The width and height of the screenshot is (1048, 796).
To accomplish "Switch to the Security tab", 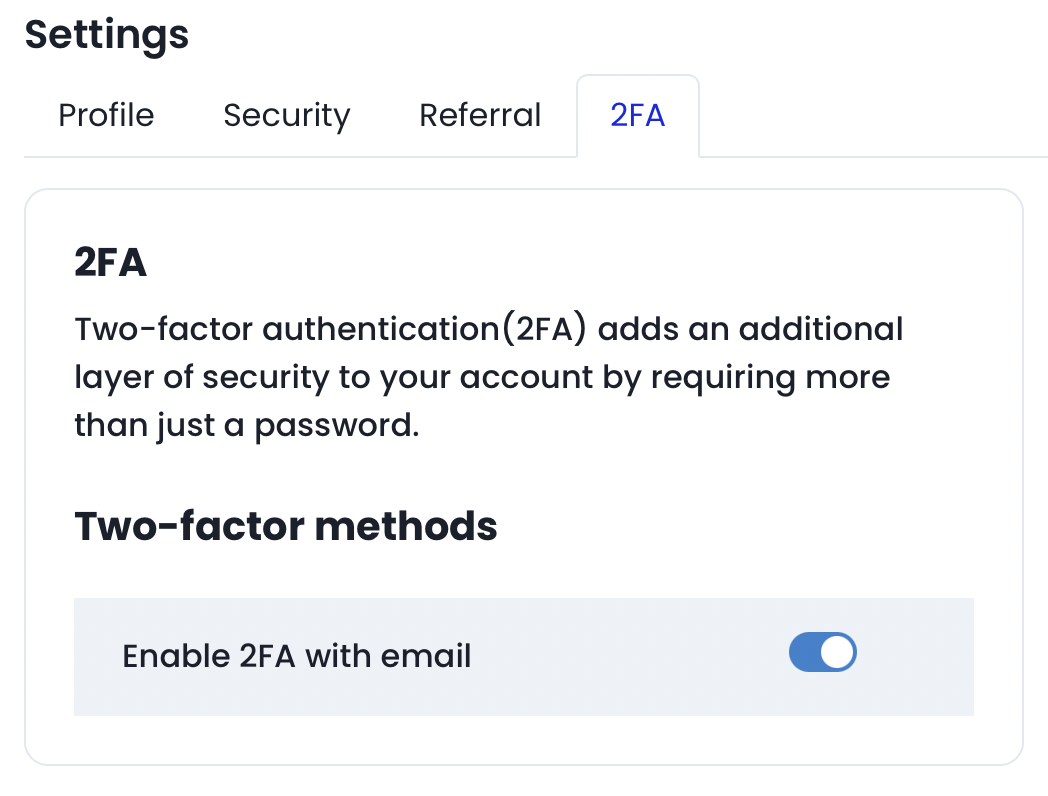I will (286, 115).
